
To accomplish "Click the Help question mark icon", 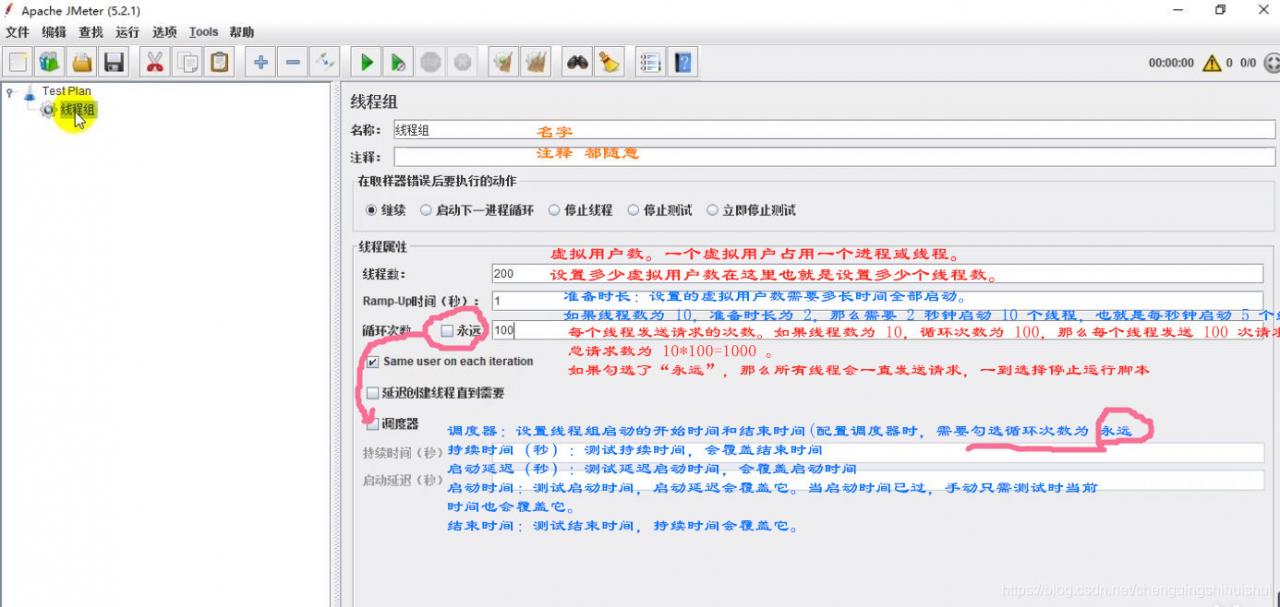I will (683, 62).
